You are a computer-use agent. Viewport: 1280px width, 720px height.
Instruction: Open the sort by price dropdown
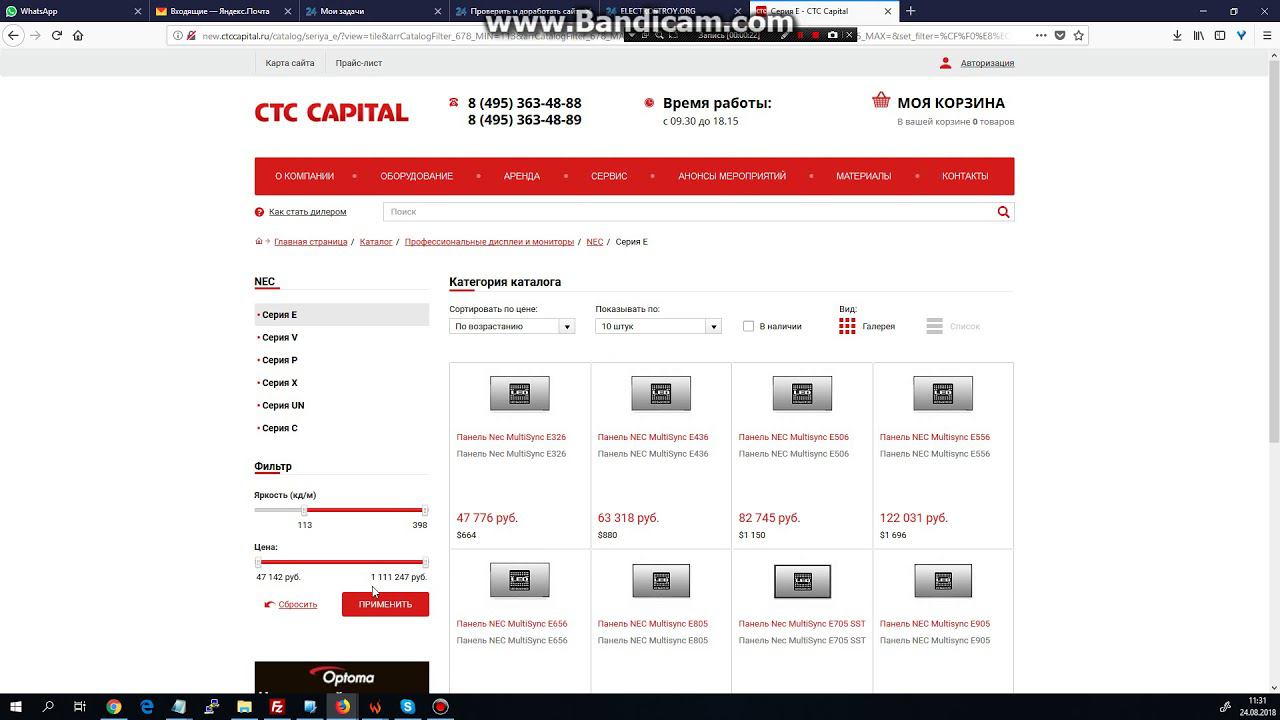click(512, 326)
